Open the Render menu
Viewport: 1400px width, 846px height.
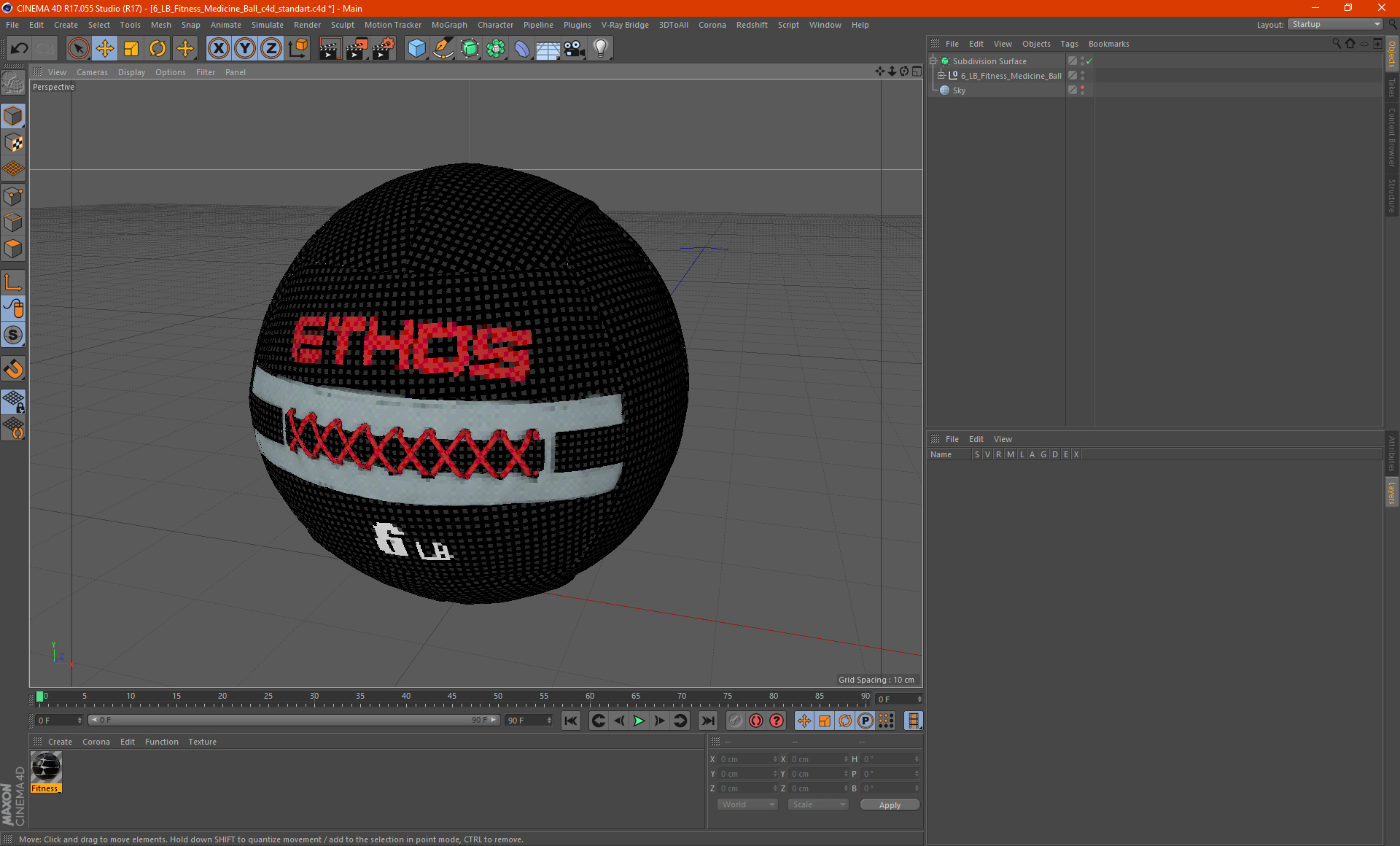(307, 25)
